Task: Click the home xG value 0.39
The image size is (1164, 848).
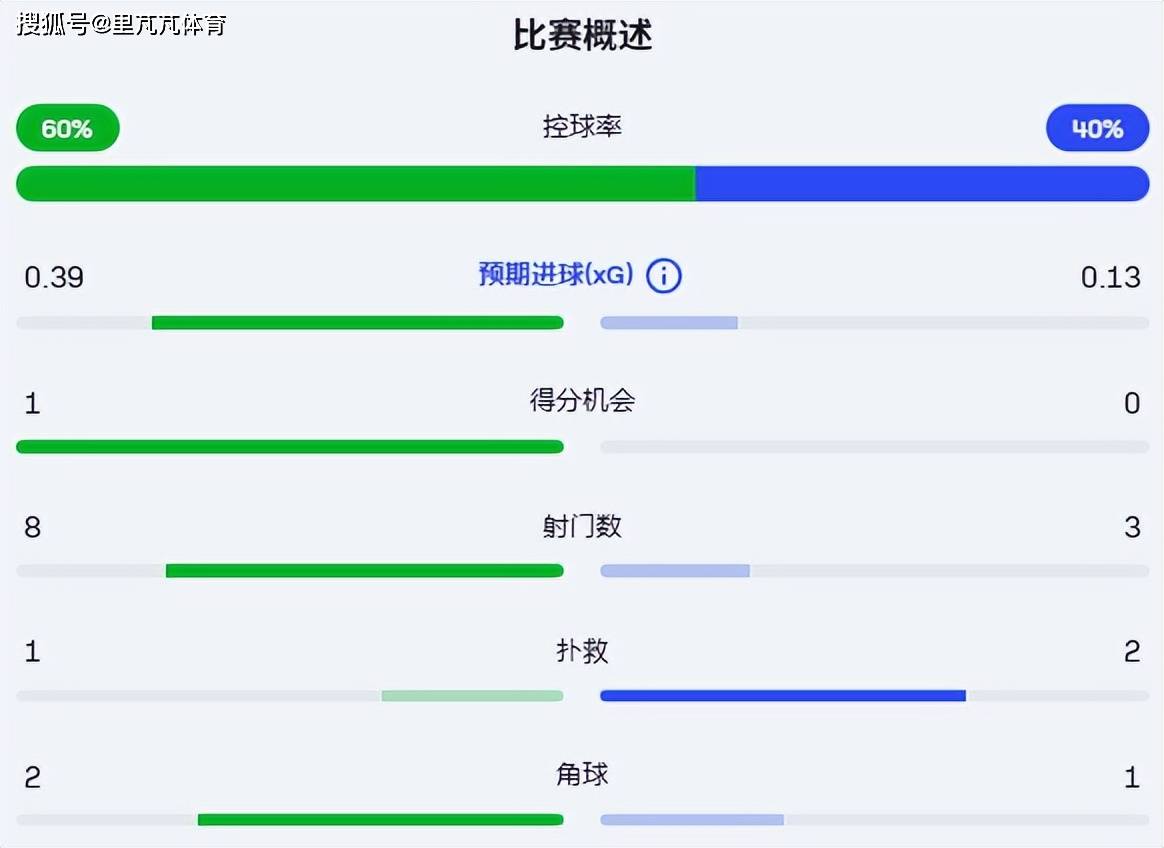Action: pyautogui.click(x=53, y=277)
